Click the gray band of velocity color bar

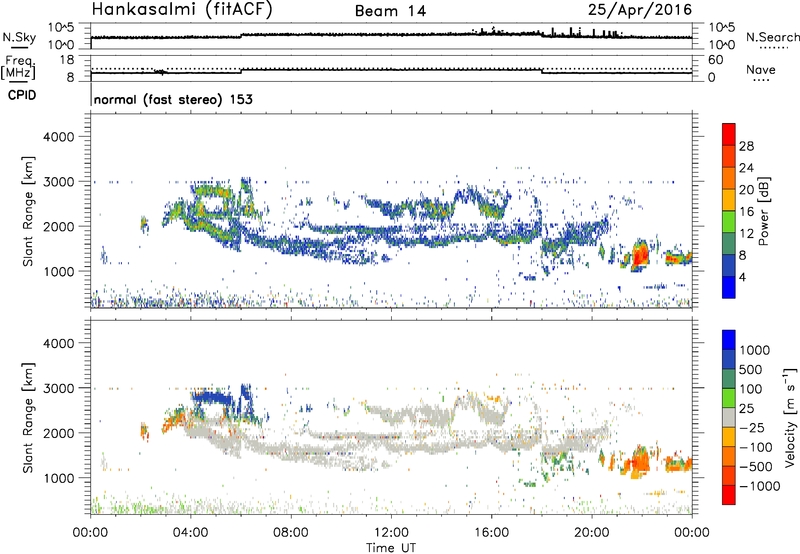(729, 418)
